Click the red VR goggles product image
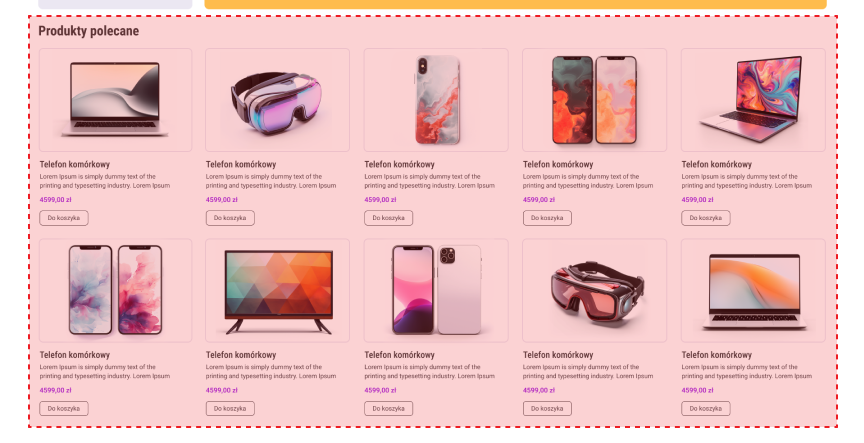This screenshot has width=864, height=443. (x=595, y=290)
